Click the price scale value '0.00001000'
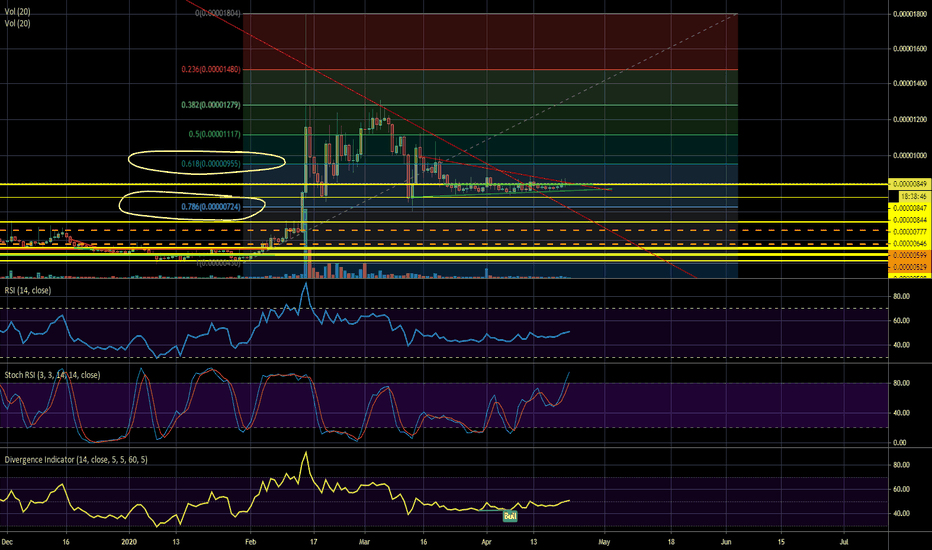Viewport: 932px width, 550px height. tap(910, 155)
